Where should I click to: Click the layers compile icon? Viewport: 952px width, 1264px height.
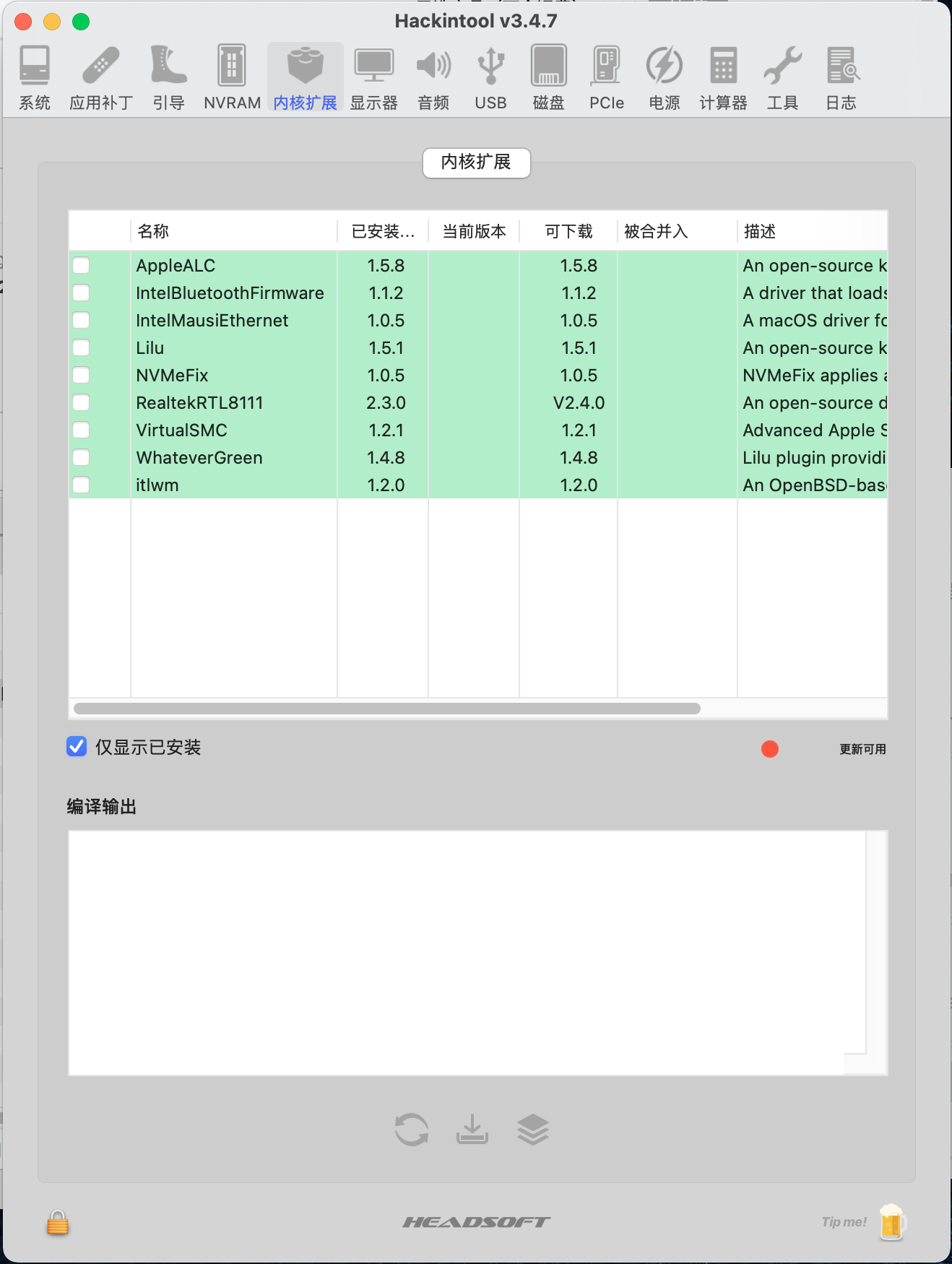(x=533, y=1130)
